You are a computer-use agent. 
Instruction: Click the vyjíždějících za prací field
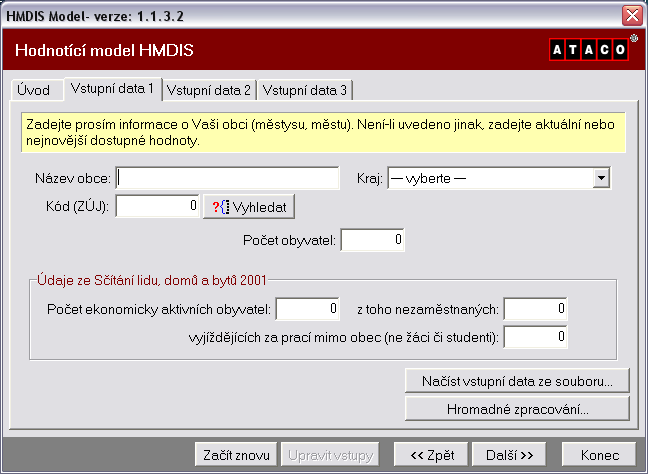[535, 336]
